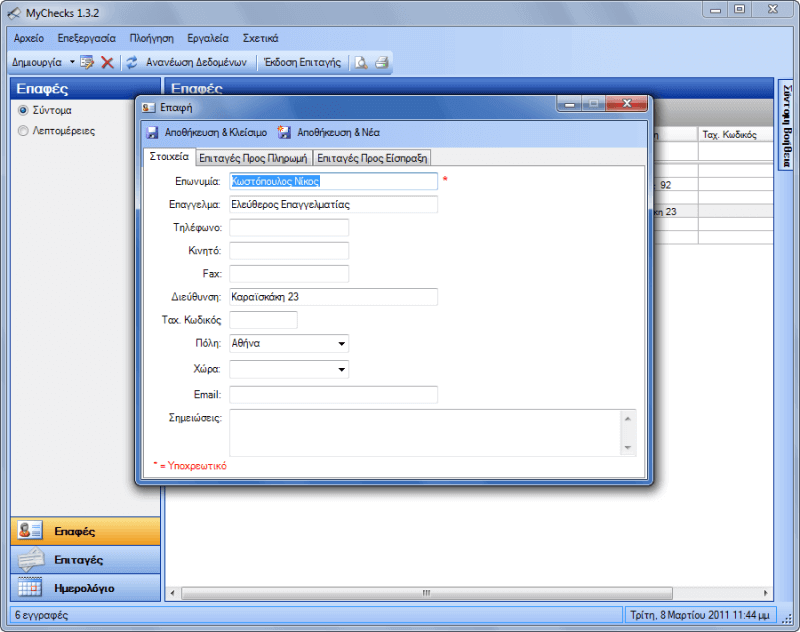Open the Δημιουργία dropdown arrow
The height and width of the screenshot is (632, 800).
click(72, 62)
